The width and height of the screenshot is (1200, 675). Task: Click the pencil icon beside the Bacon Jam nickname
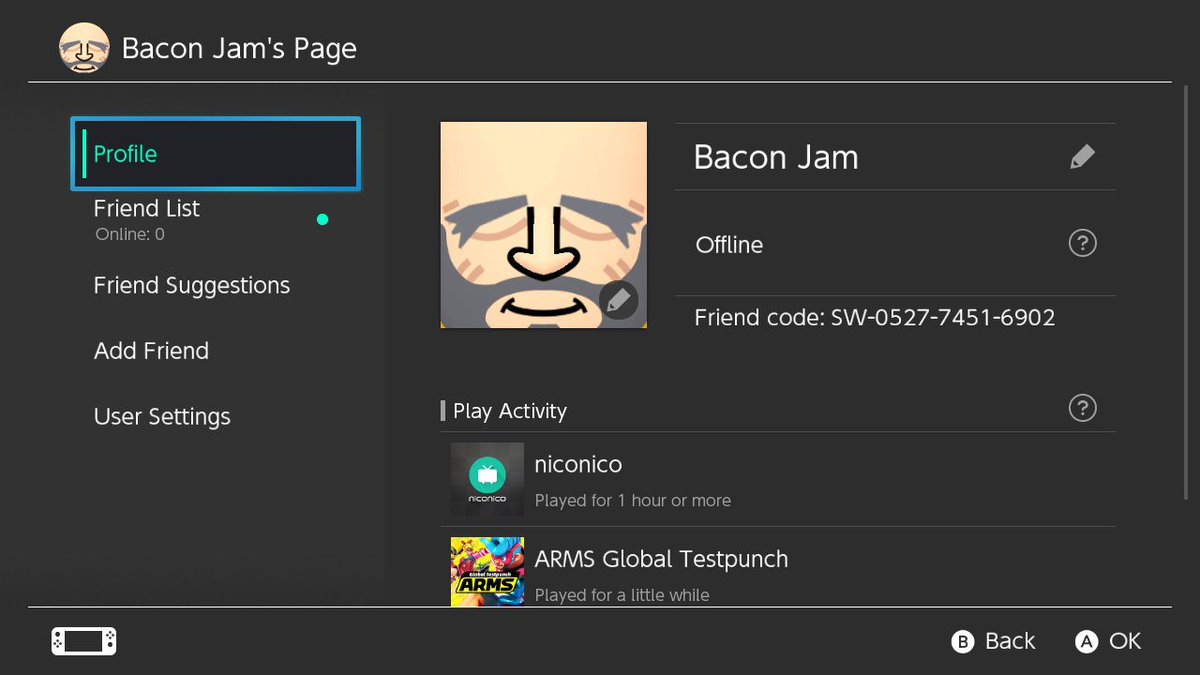coord(1082,157)
